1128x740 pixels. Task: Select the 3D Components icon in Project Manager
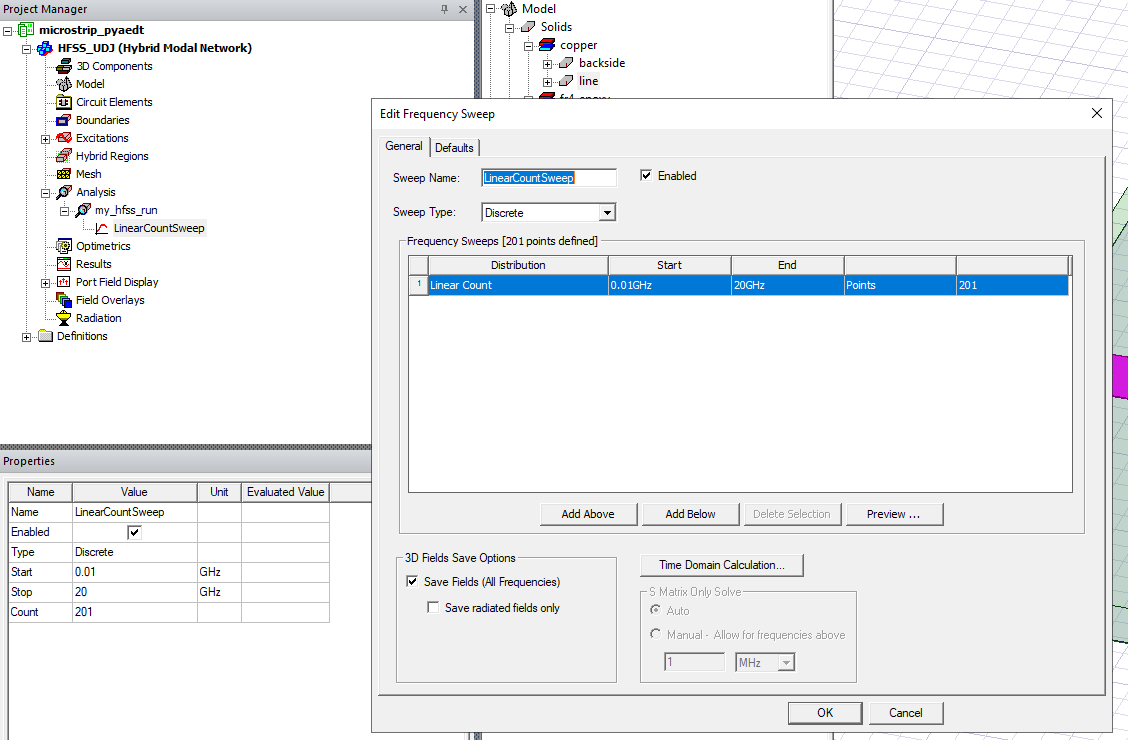(x=62, y=66)
